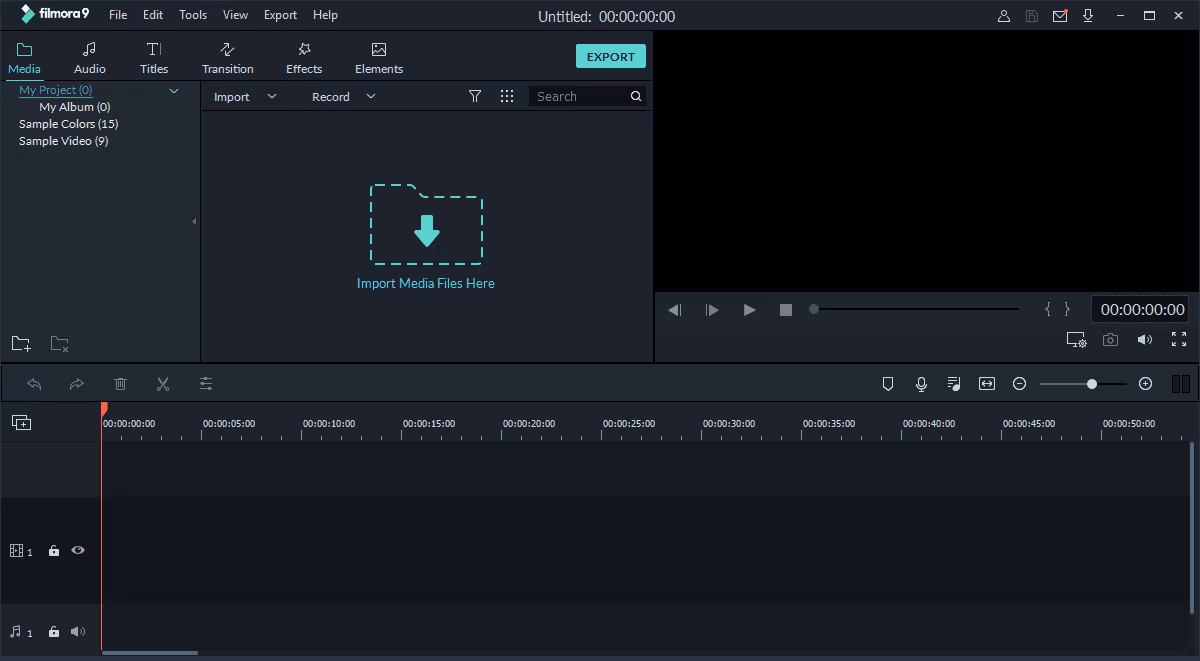
Task: Switch to the Transition tab
Action: pyautogui.click(x=227, y=58)
